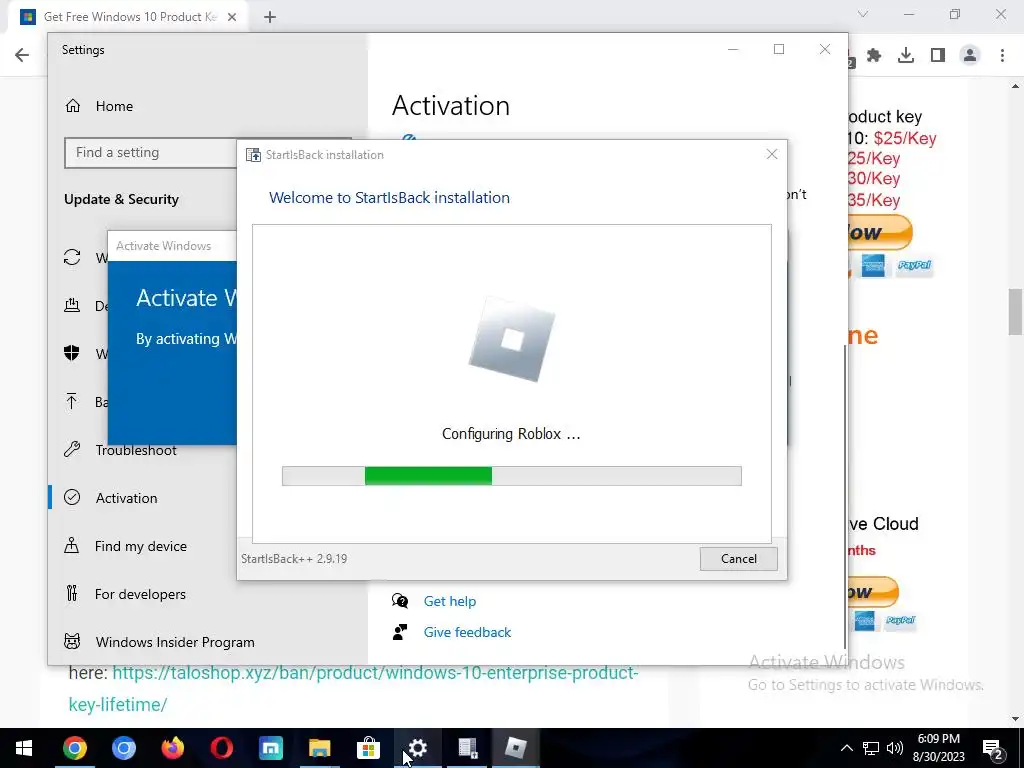The width and height of the screenshot is (1024, 768).
Task: Open the taloshop Windows 10 Enterprise link
Action: [353, 688]
